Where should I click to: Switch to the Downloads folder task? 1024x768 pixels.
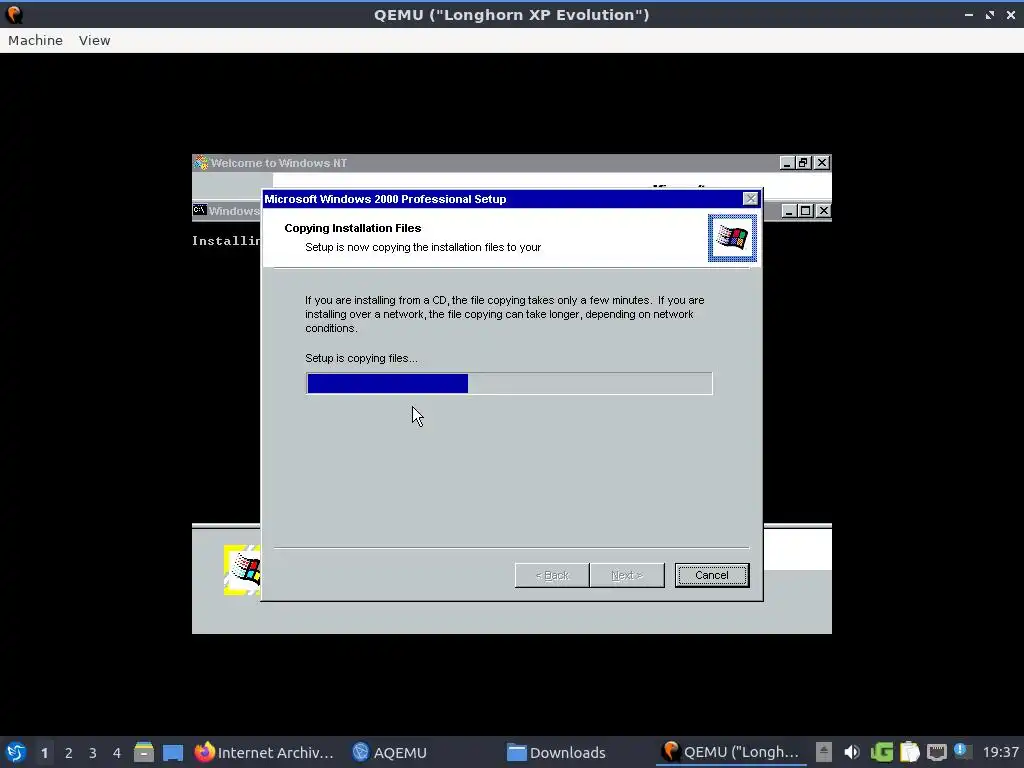tap(556, 752)
